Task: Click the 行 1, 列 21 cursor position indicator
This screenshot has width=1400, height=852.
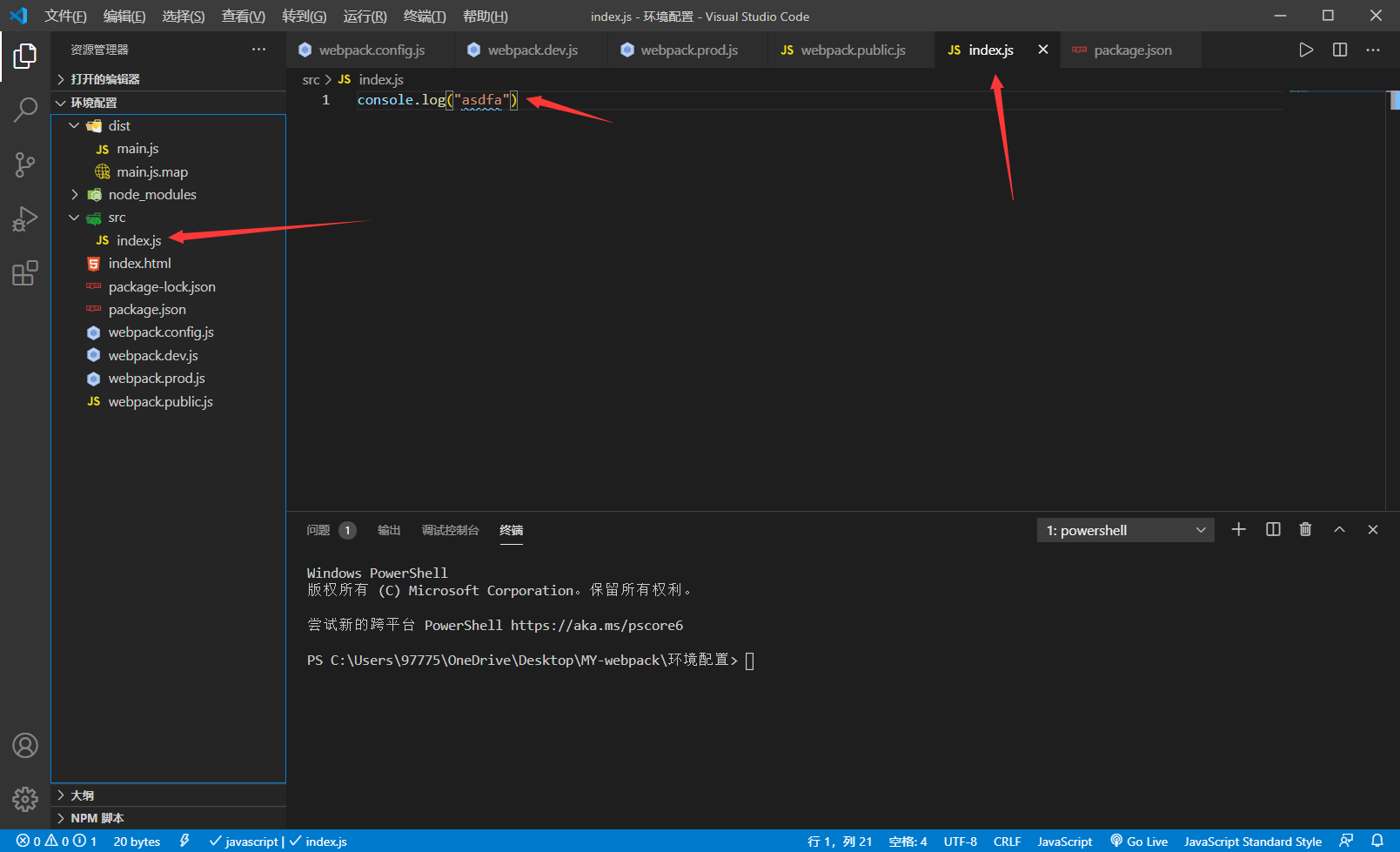Action: [840, 841]
